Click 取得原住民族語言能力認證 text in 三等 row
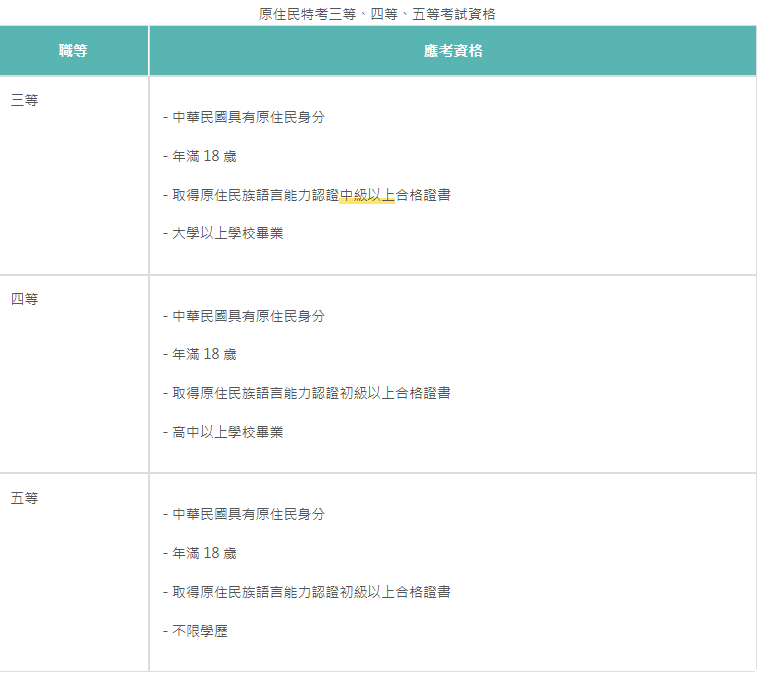The image size is (759, 675). 256,195
